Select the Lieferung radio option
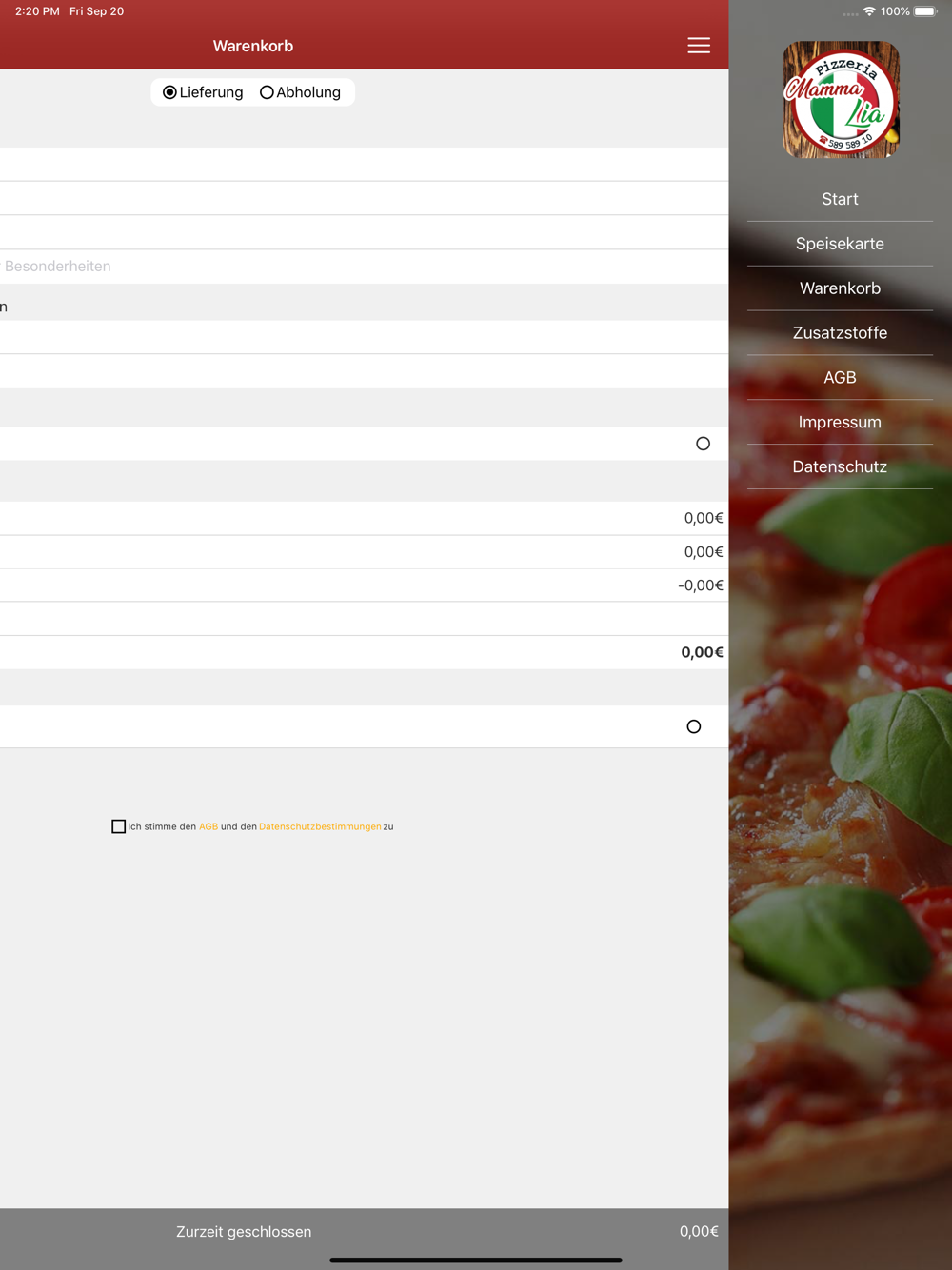Image resolution: width=952 pixels, height=1270 pixels. coord(203,92)
